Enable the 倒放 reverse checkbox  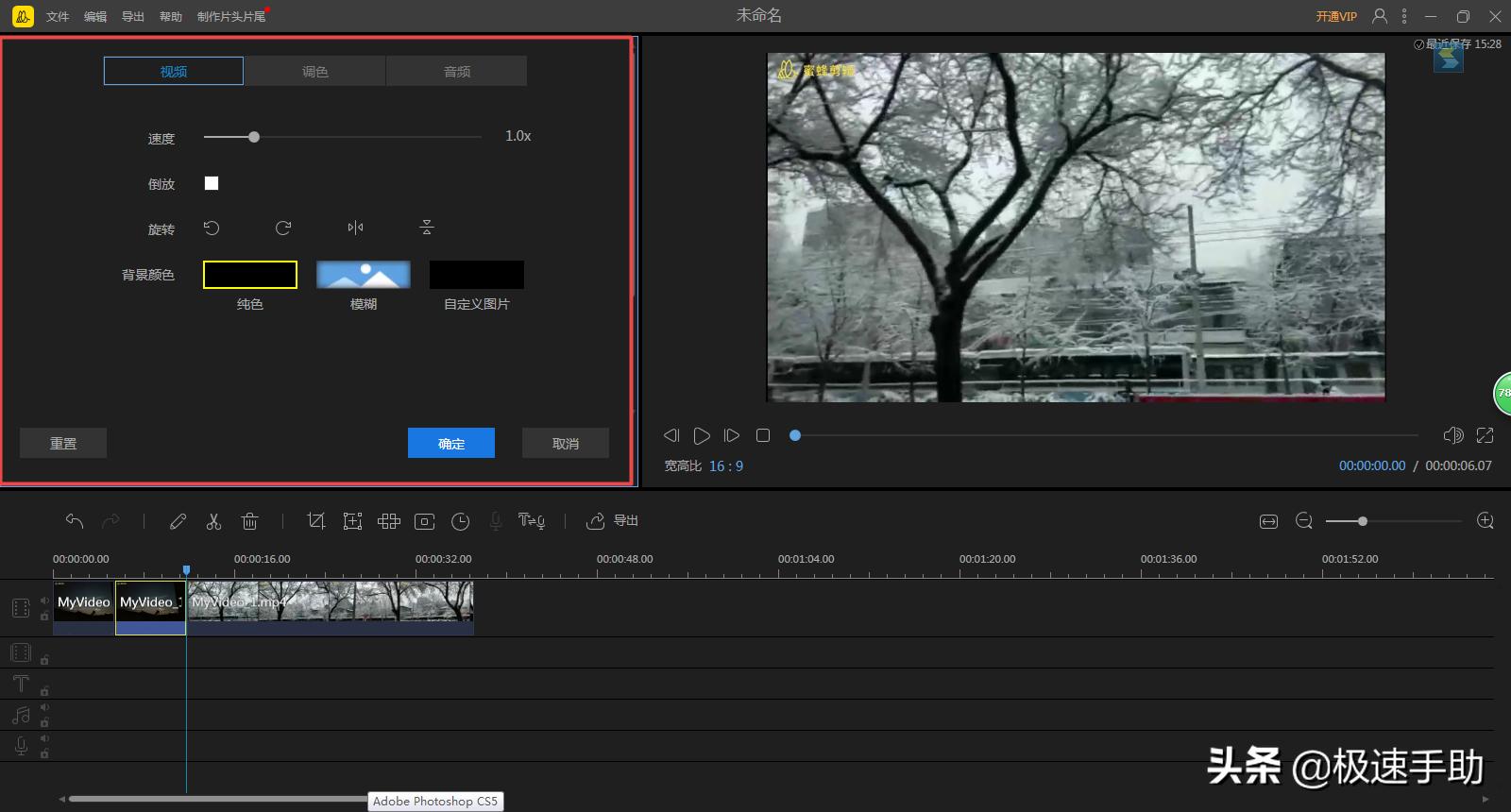click(212, 183)
